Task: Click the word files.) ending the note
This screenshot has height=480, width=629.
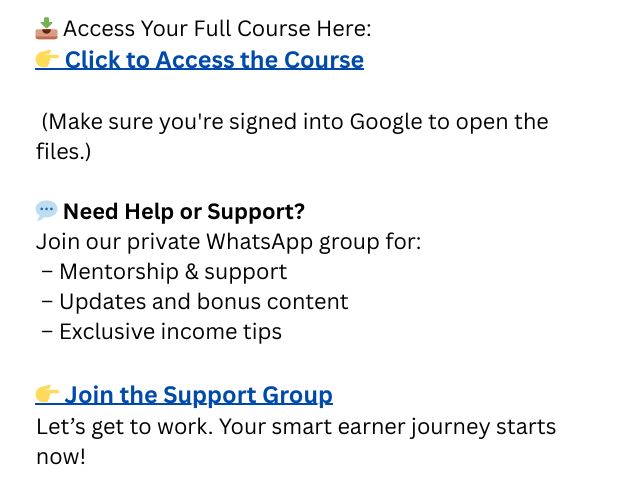Action: (63, 152)
